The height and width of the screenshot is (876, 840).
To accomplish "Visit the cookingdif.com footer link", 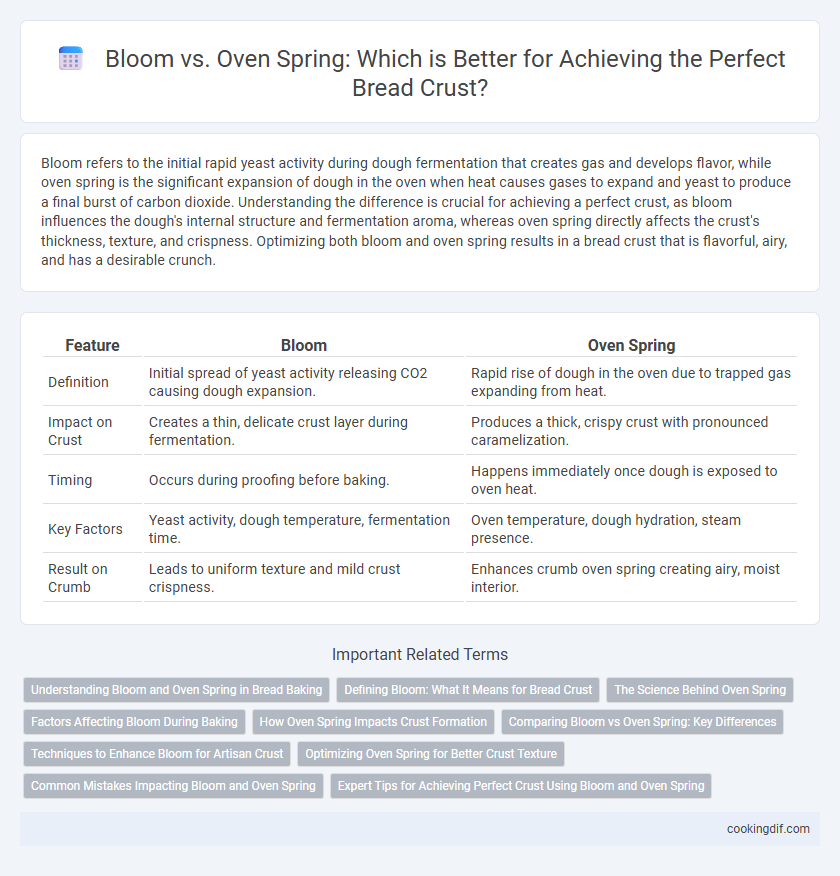I will pyautogui.click(x=768, y=829).
